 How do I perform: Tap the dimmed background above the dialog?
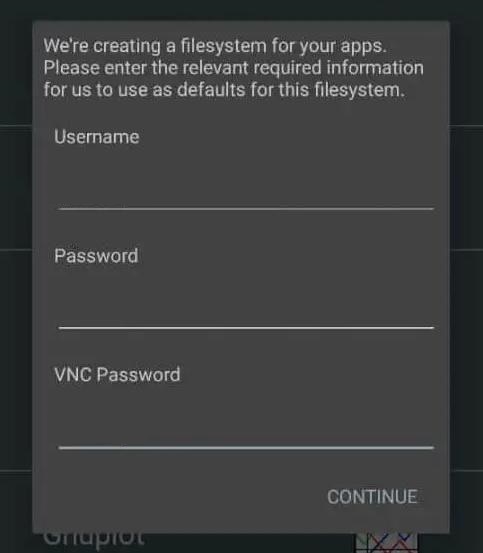242,10
